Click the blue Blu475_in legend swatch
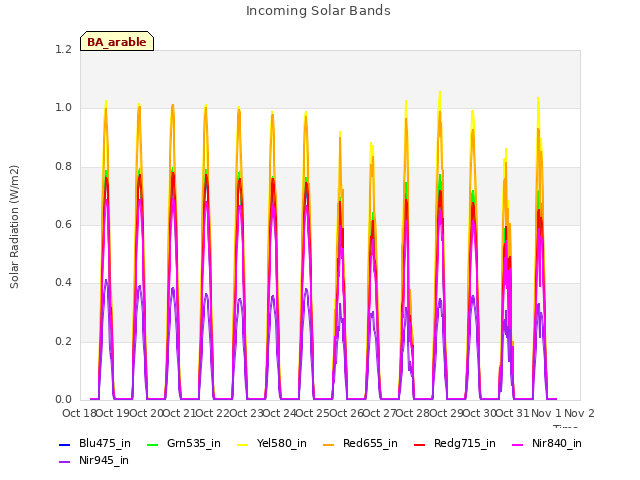This screenshot has height=480, width=640. (64, 445)
